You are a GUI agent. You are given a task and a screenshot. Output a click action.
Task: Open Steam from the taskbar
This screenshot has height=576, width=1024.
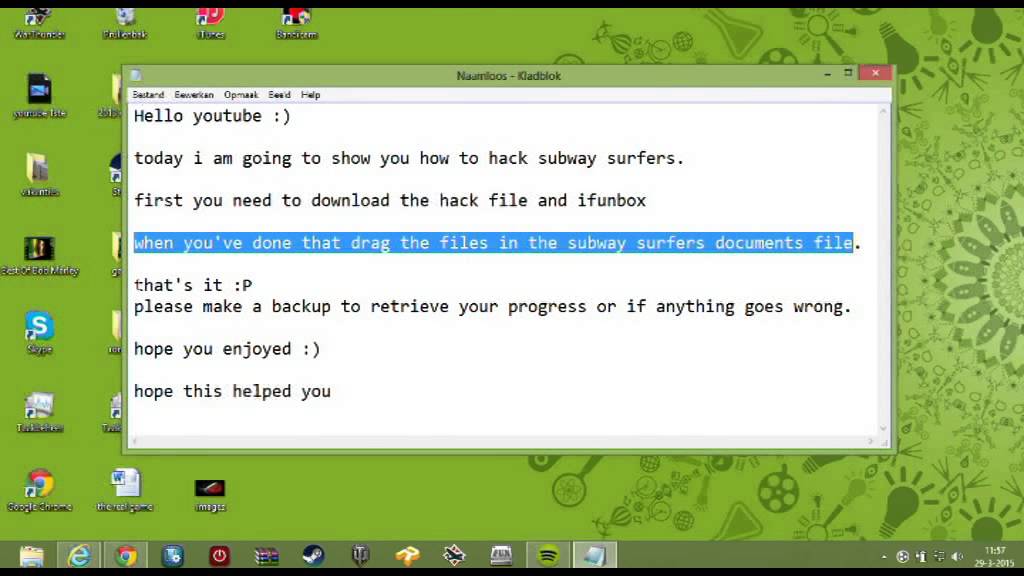click(313, 556)
